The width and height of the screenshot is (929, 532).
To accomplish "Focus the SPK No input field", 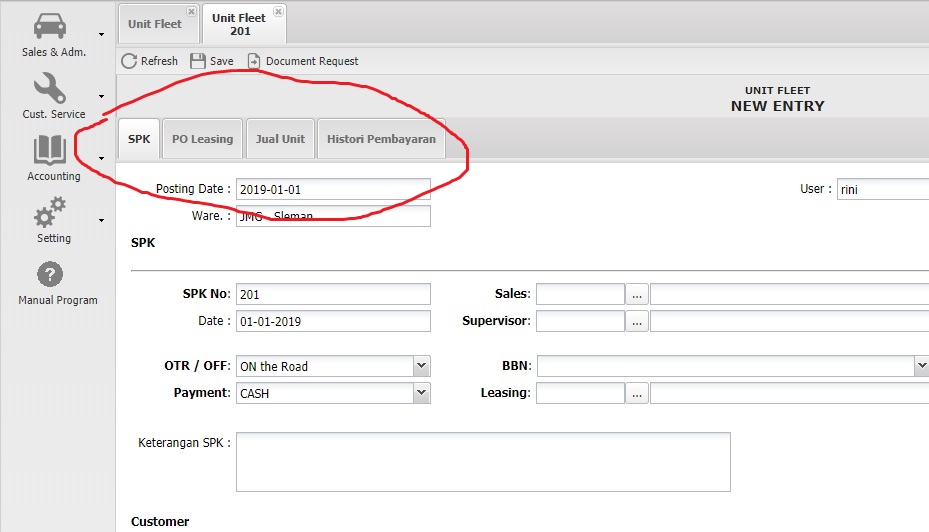I will [x=333, y=294].
